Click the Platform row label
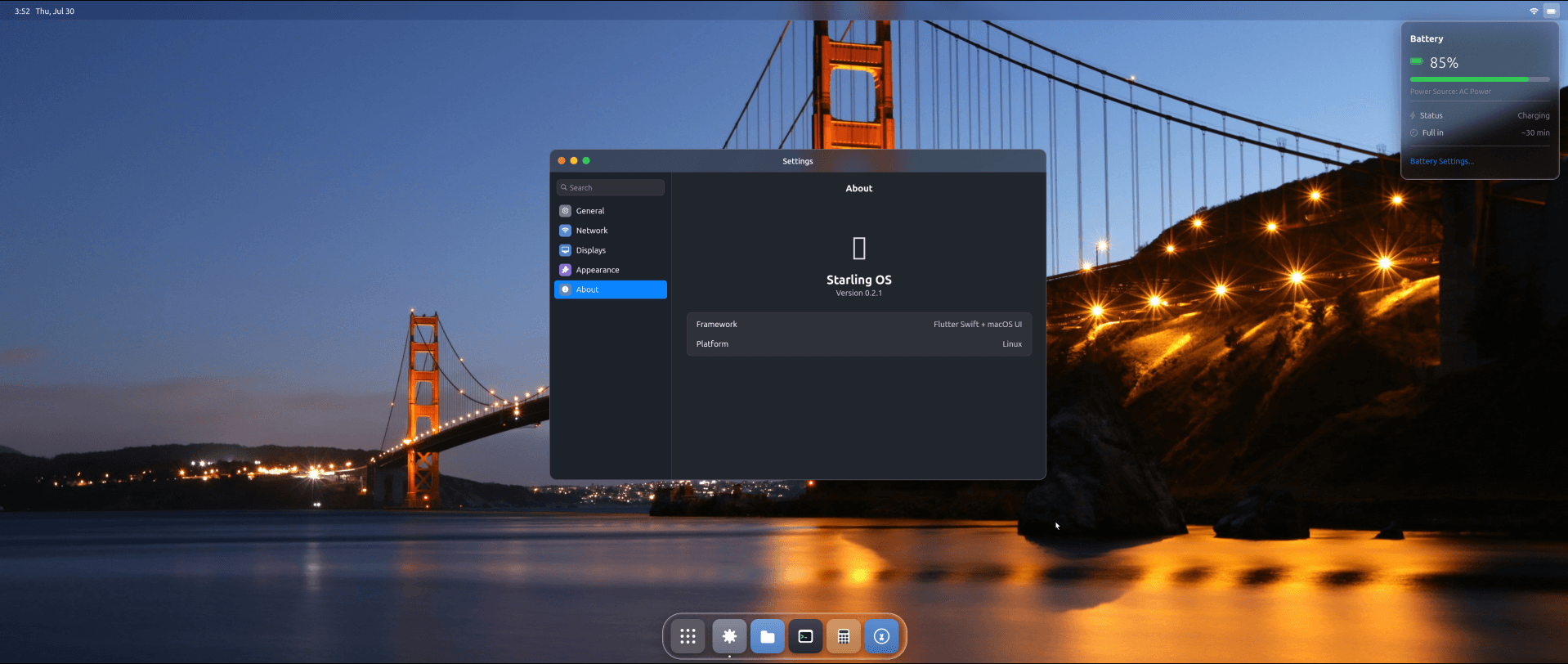Image resolution: width=1568 pixels, height=664 pixels. point(712,344)
